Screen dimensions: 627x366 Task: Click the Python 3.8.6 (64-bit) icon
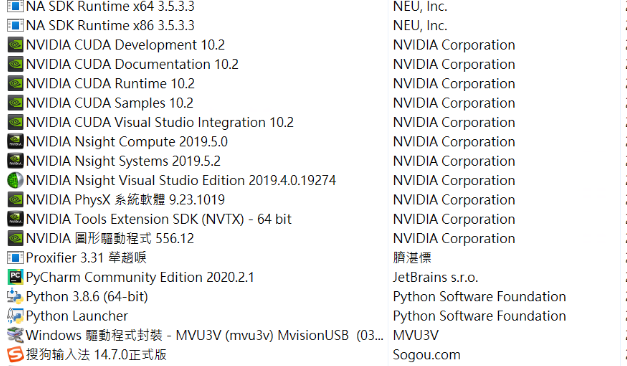point(15,296)
